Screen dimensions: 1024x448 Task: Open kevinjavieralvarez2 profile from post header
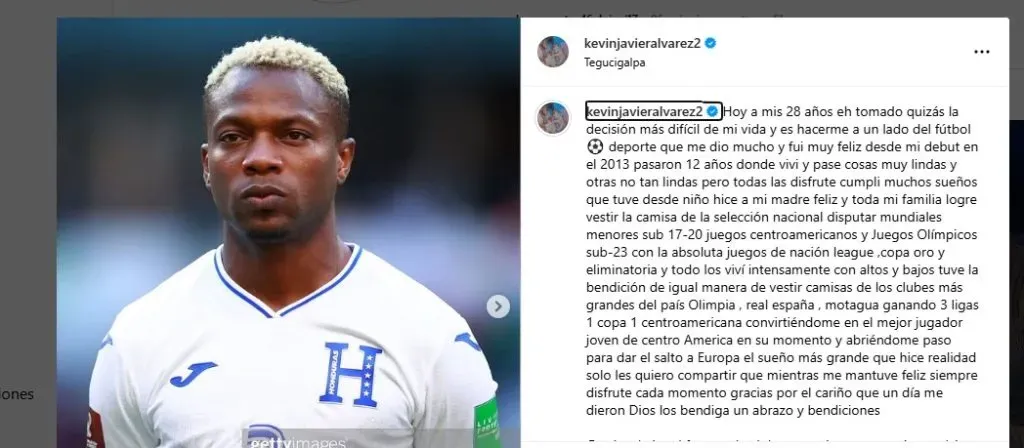(x=643, y=43)
